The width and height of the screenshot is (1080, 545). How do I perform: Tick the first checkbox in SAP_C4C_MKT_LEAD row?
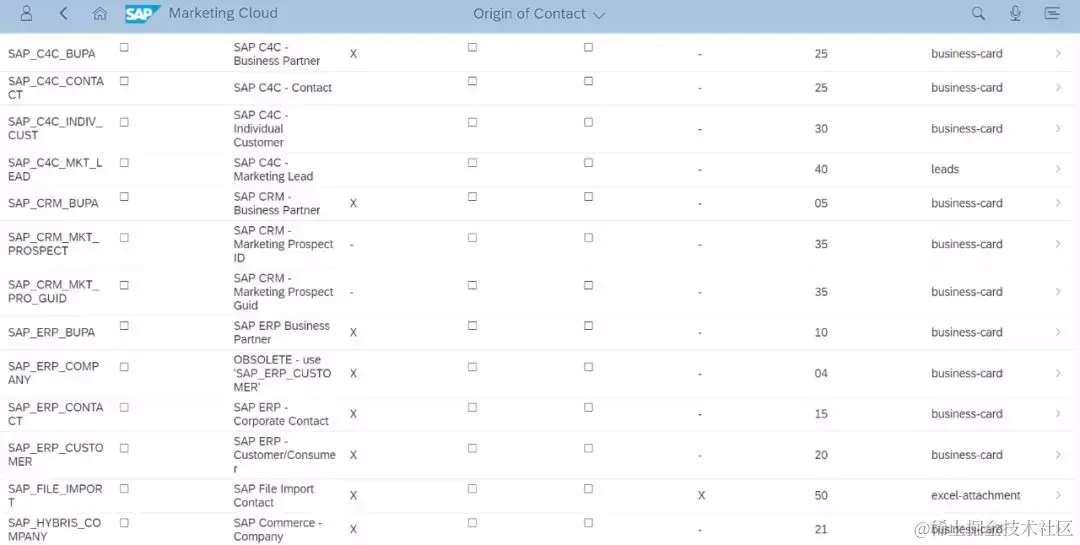(124, 163)
